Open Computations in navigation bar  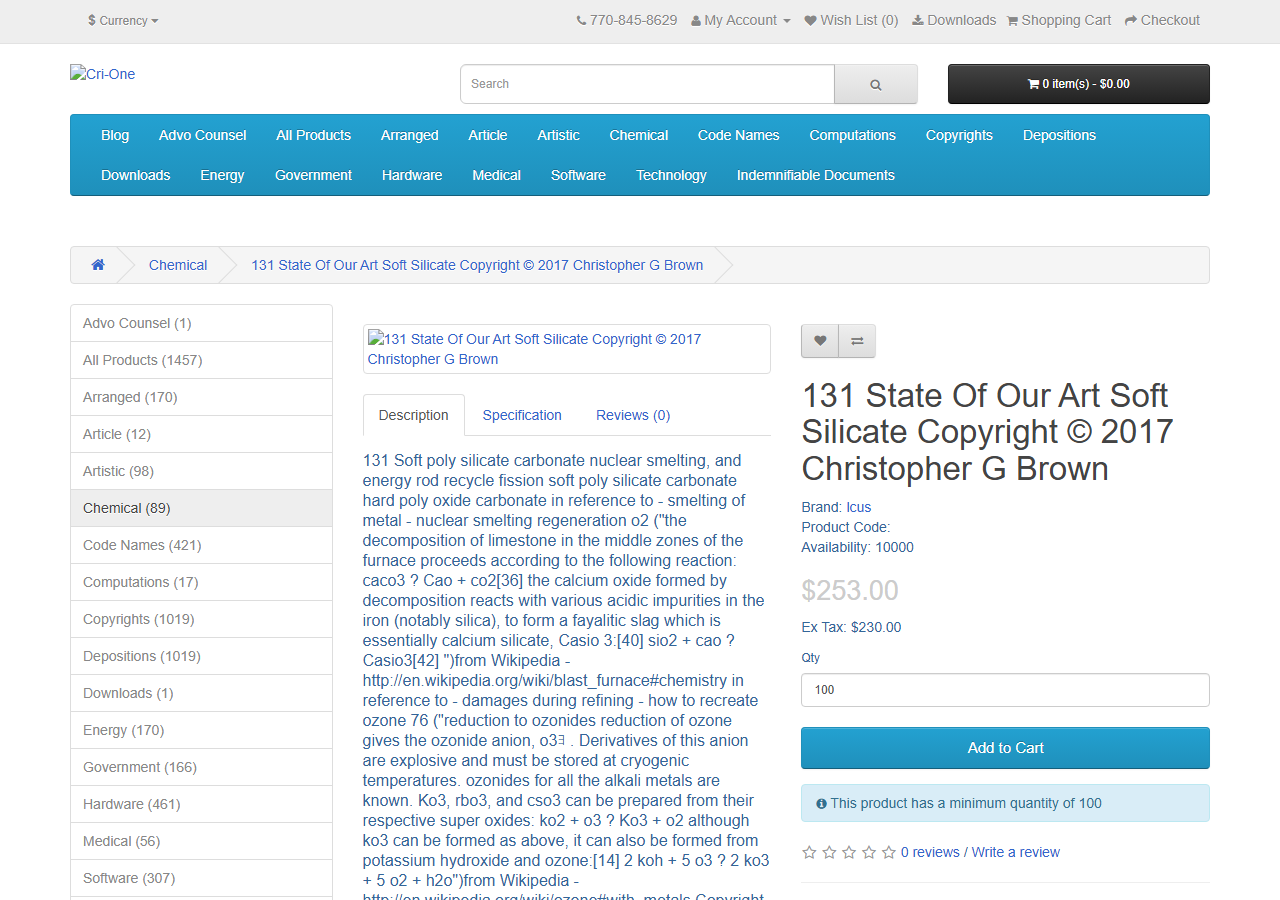[x=853, y=135]
